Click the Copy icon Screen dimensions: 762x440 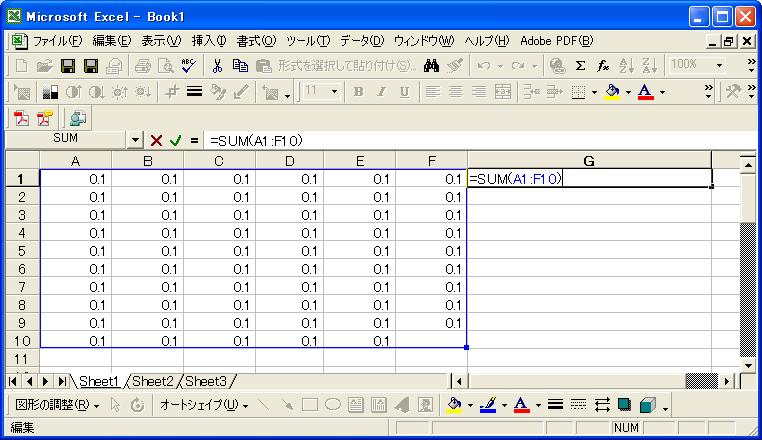click(x=240, y=66)
